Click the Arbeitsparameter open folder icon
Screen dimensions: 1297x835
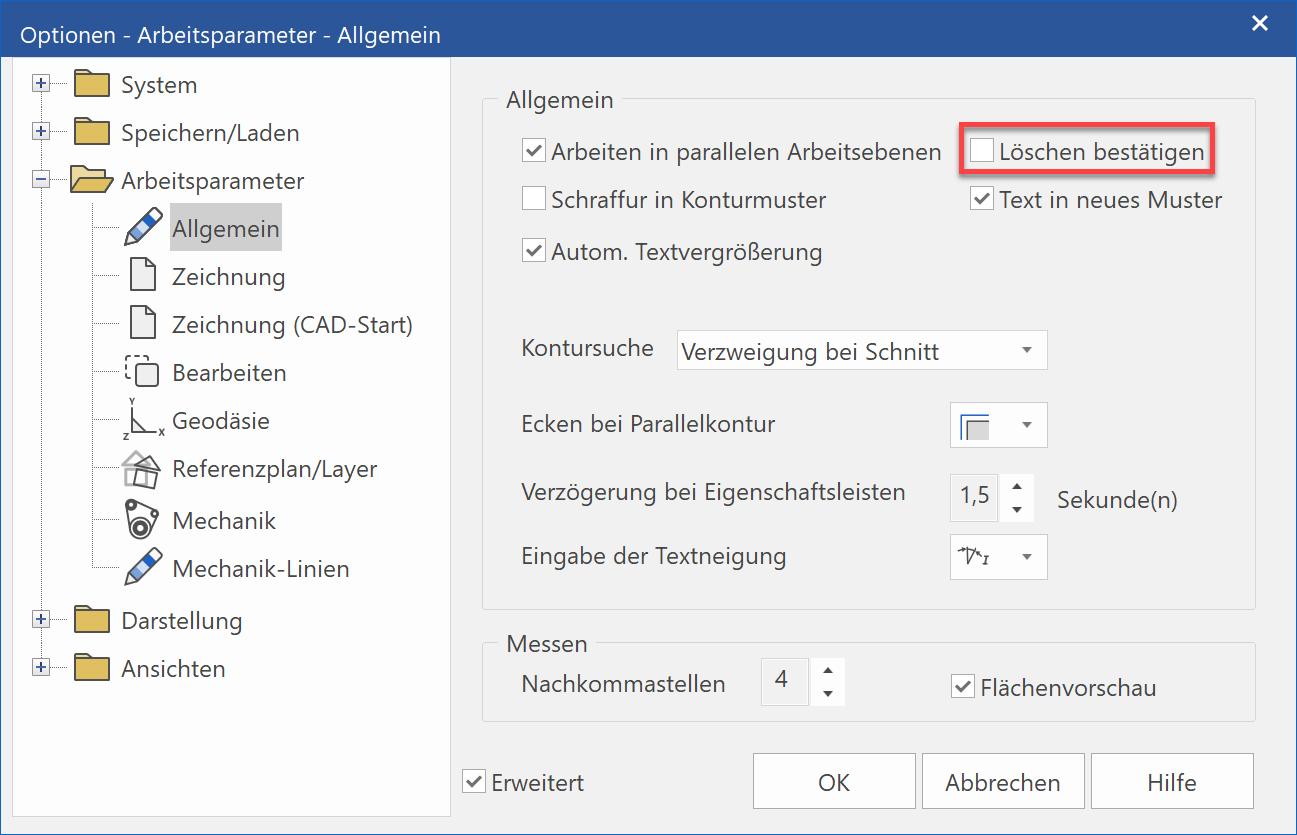(92, 181)
